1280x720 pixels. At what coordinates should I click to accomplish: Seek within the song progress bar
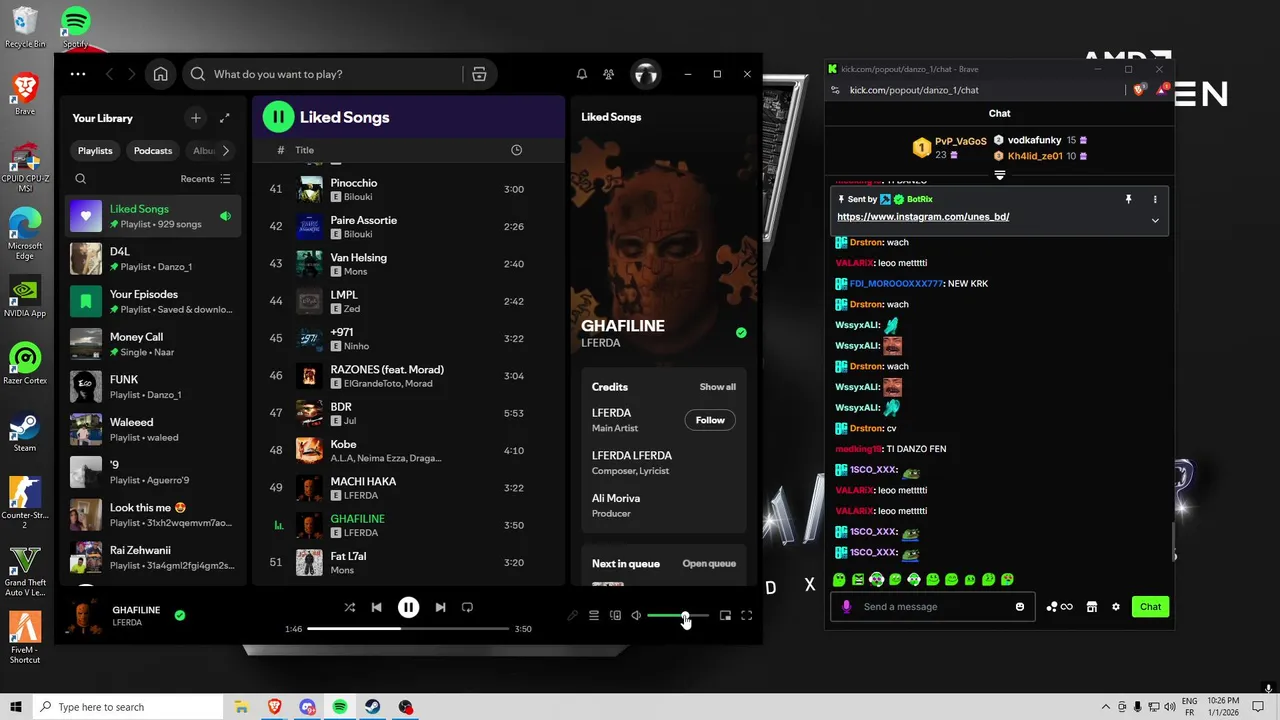(x=408, y=629)
